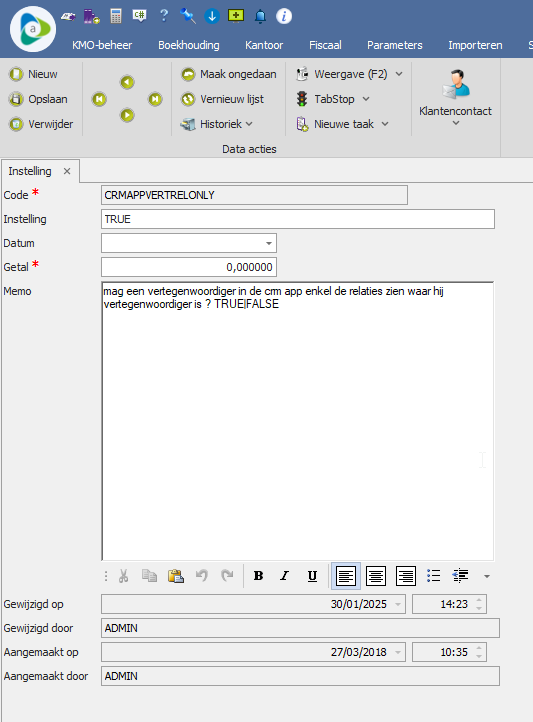Open Gewijzigd op date dropdown
Image resolution: width=533 pixels, height=722 pixels.
click(398, 604)
